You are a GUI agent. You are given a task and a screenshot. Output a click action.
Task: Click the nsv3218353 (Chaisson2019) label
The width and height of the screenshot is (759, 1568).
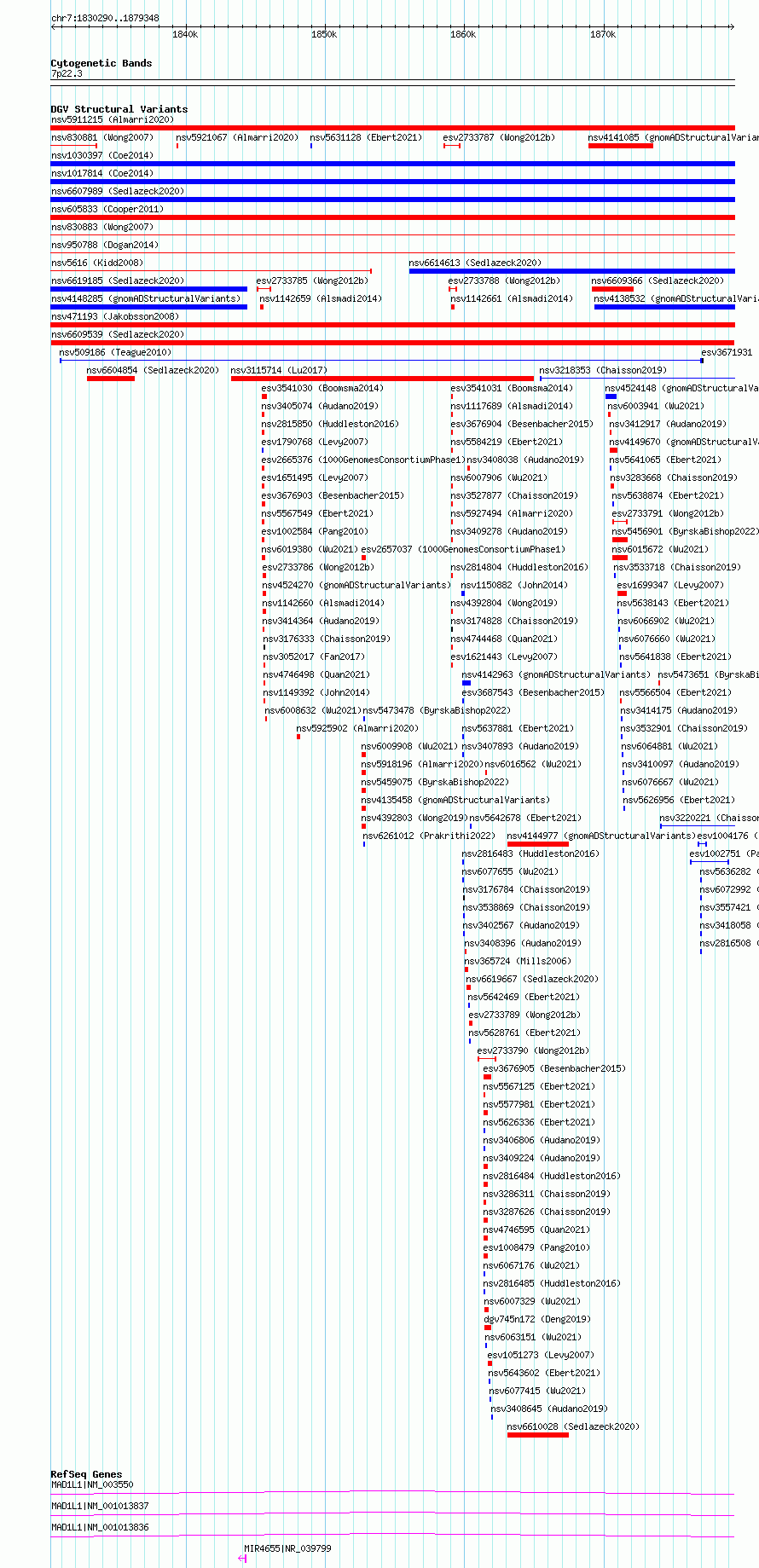click(x=603, y=370)
